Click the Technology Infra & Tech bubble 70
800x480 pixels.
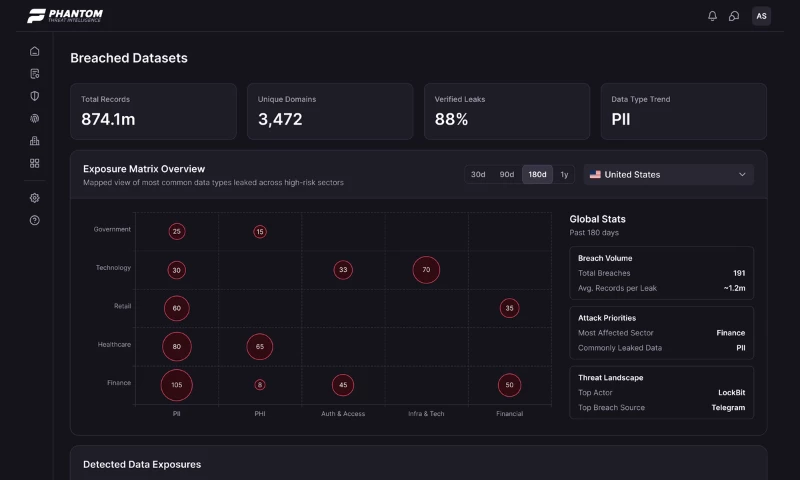(x=426, y=270)
